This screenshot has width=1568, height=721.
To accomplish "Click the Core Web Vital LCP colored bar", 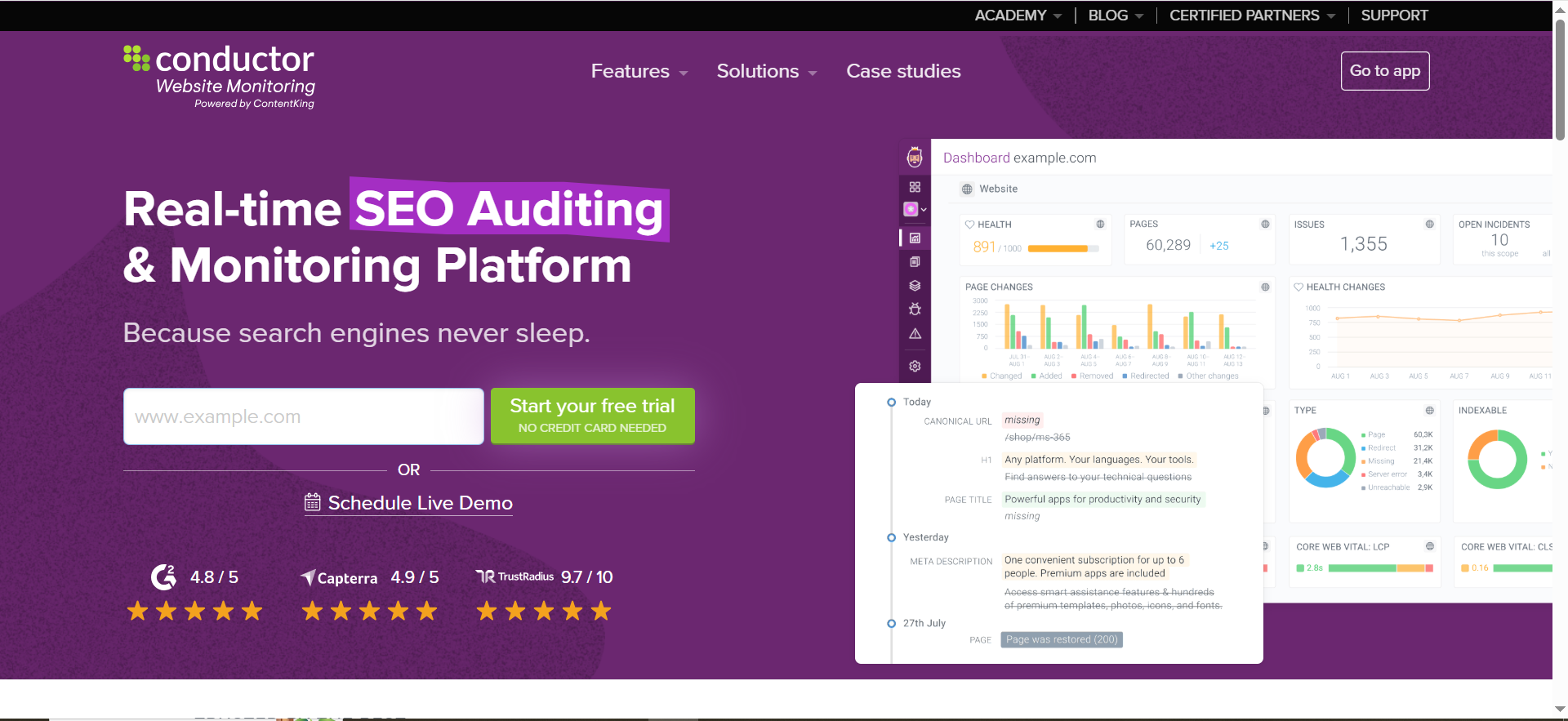I will pos(1380,567).
